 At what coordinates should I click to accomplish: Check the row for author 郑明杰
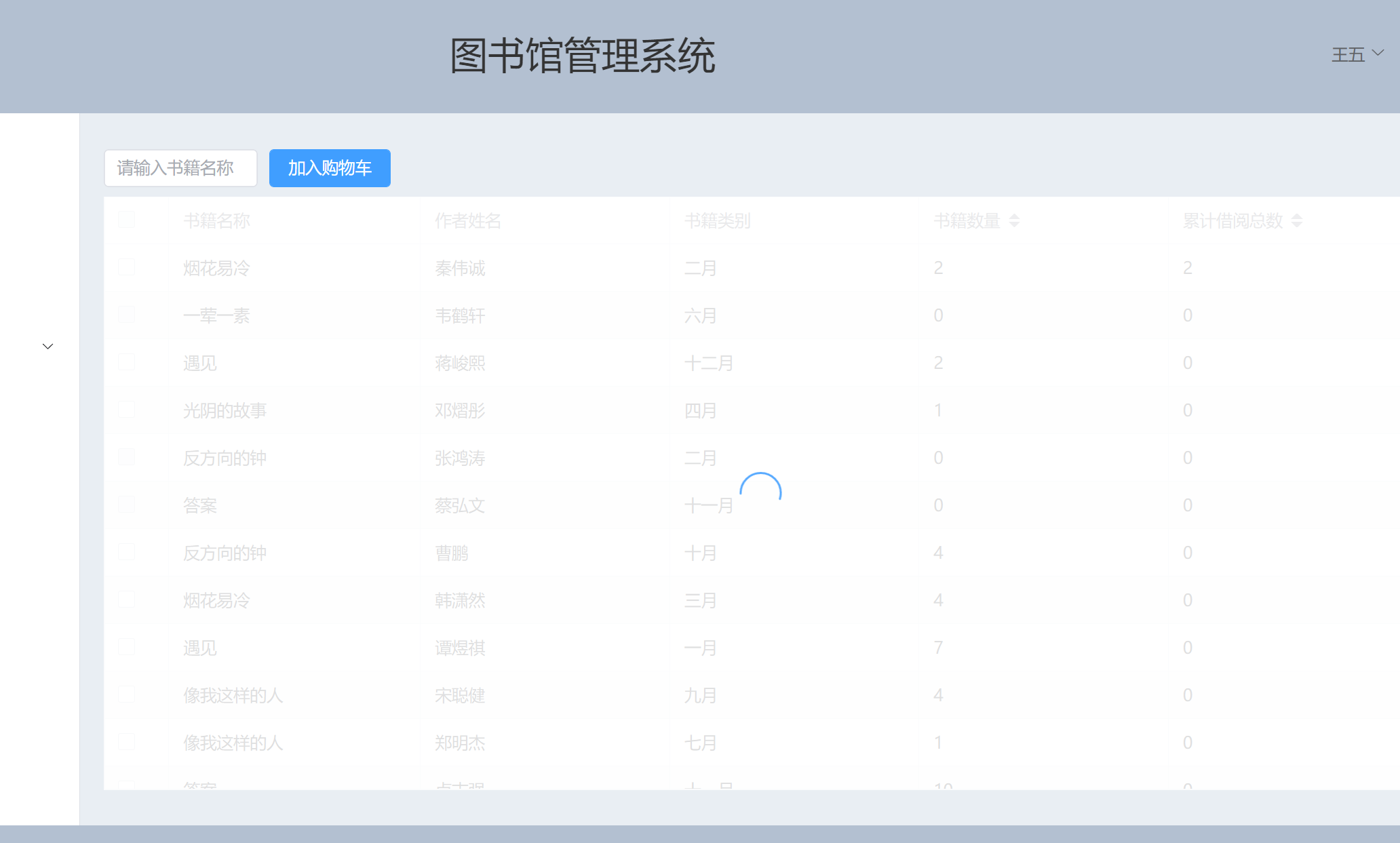(x=126, y=742)
